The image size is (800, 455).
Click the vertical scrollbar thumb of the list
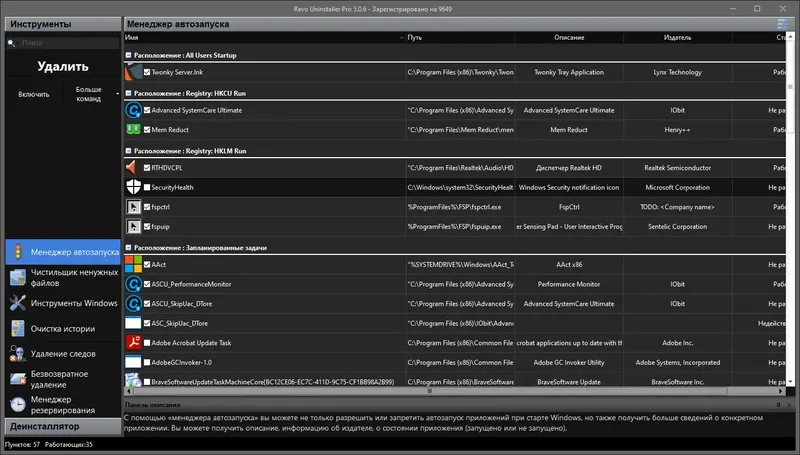[x=790, y=87]
